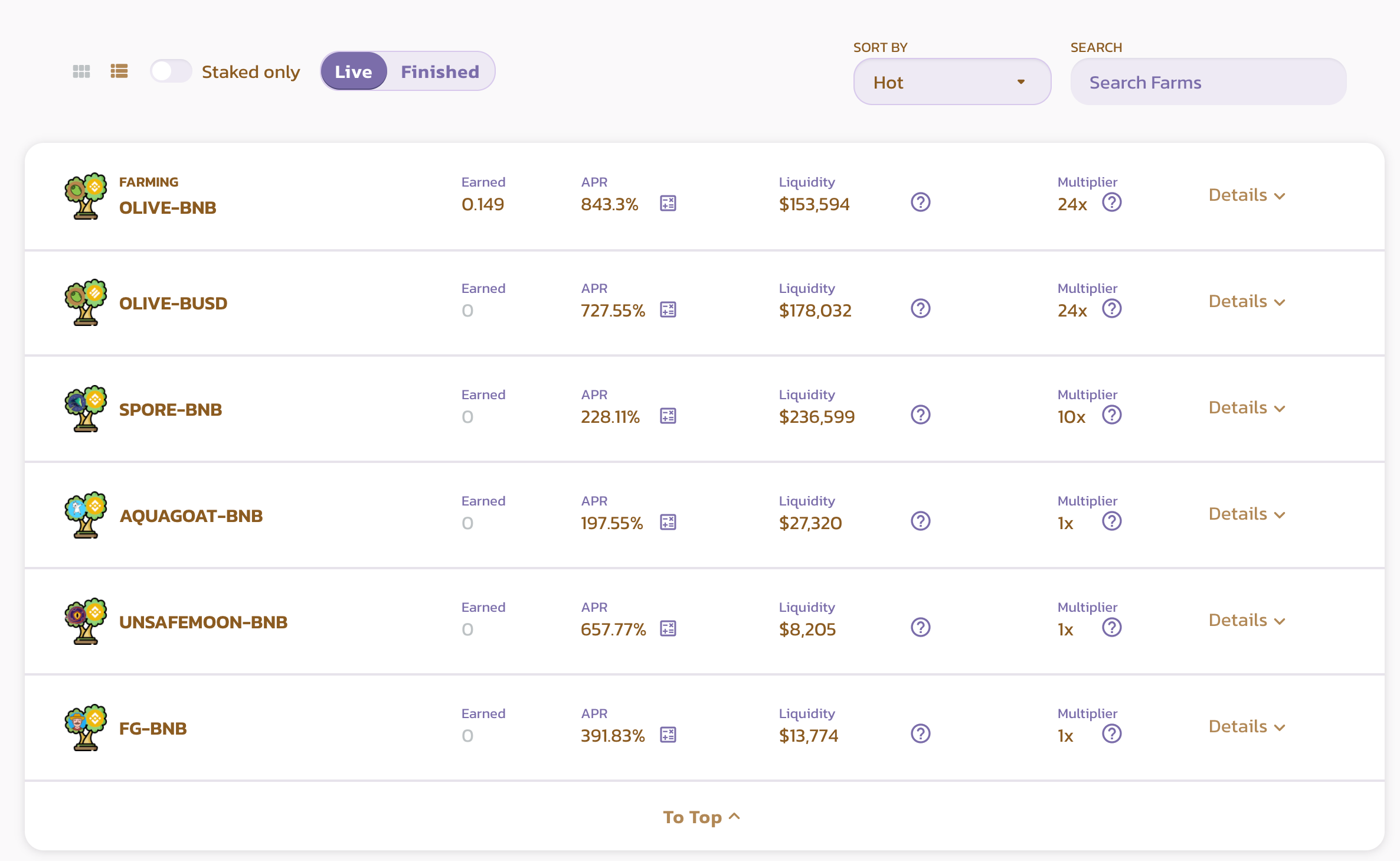Open APR calculator for OLIVE-BNB
Image resolution: width=1400 pixels, height=861 pixels.
(668, 204)
